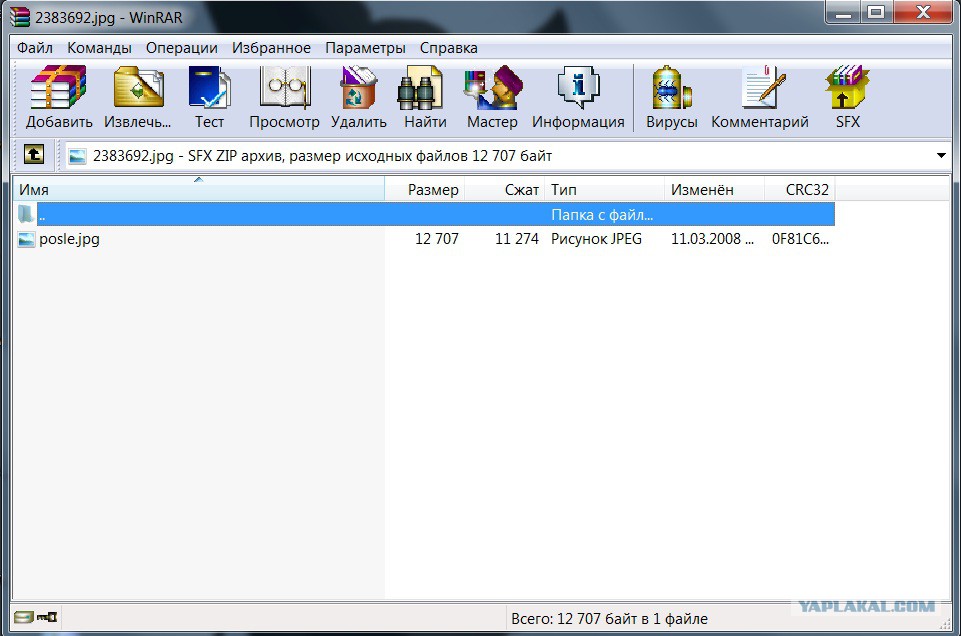The width and height of the screenshot is (961, 636).
Task: Open the Операции menu
Action: [181, 48]
